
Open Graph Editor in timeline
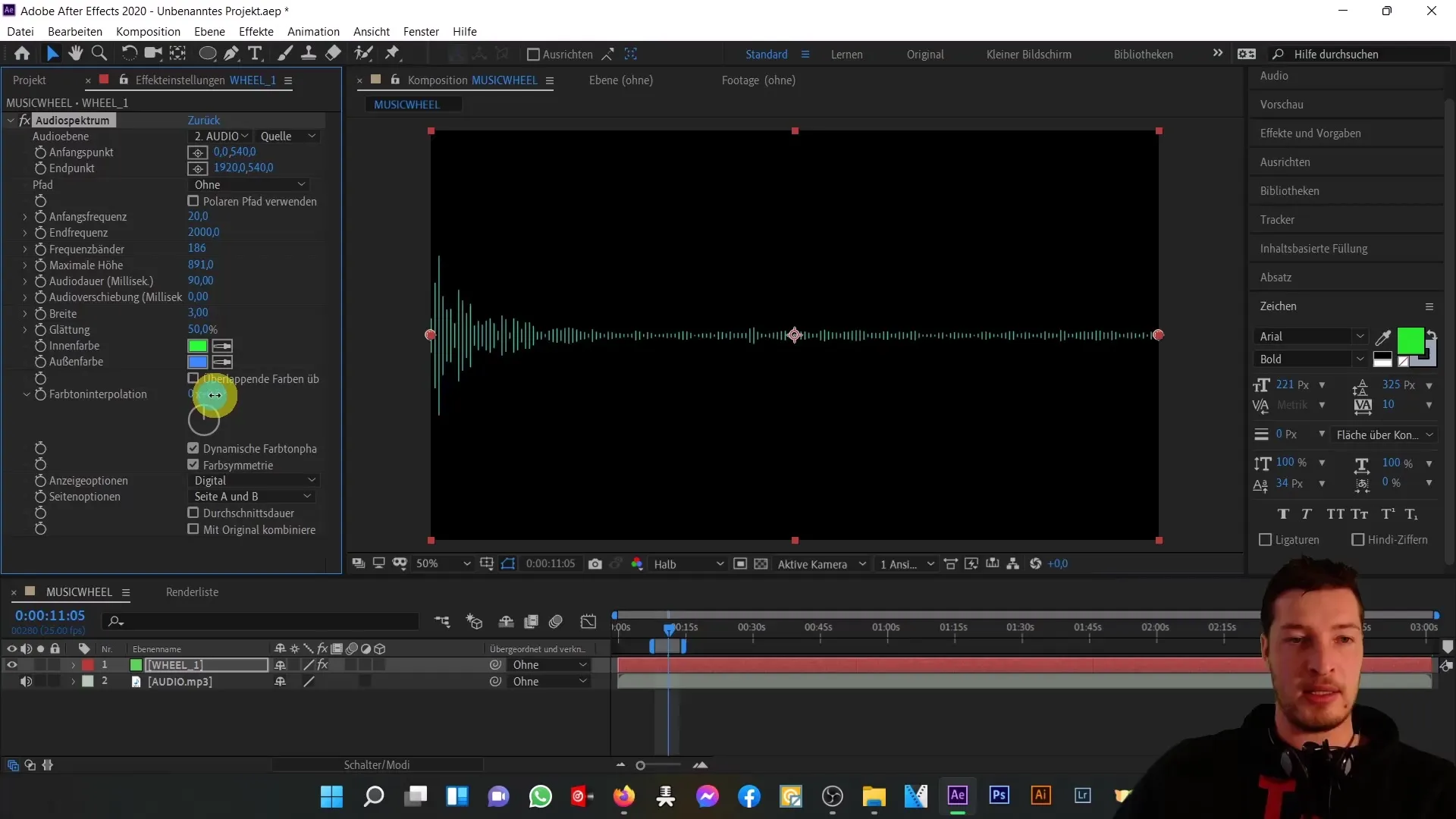(x=588, y=622)
